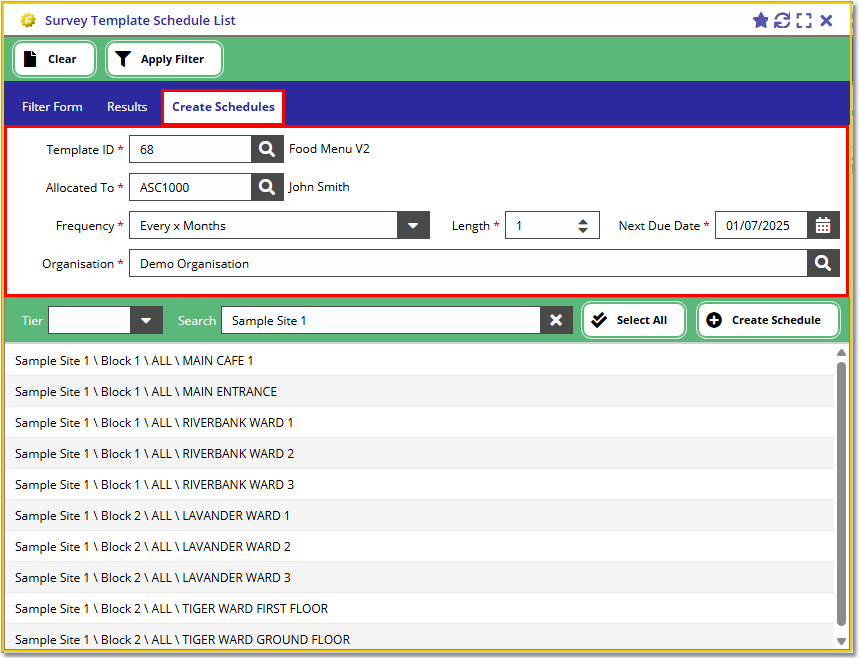Click the Tier combo box field
860x660 pixels.
[x=89, y=320]
